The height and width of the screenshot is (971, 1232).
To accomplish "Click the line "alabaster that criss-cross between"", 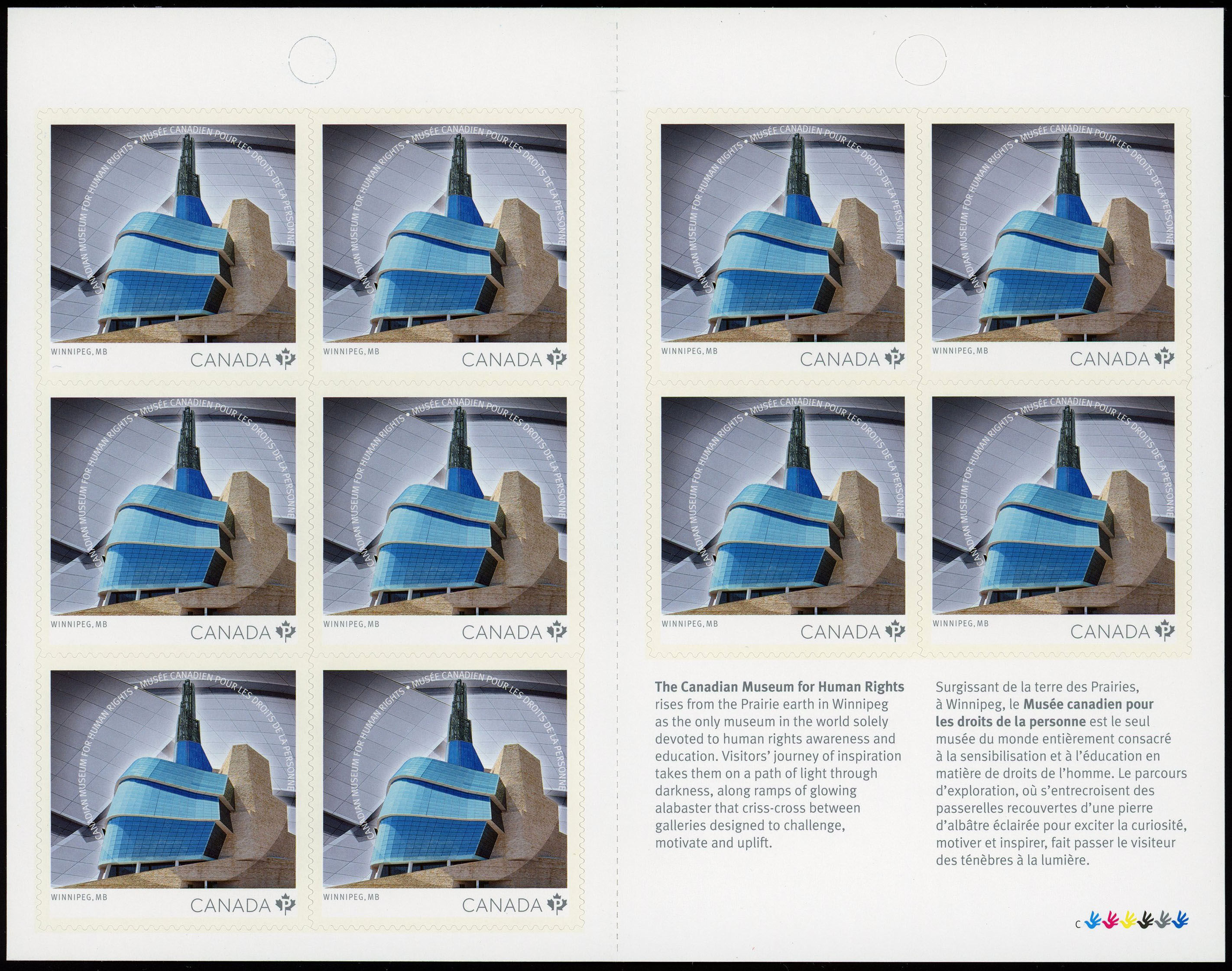I will (x=758, y=808).
